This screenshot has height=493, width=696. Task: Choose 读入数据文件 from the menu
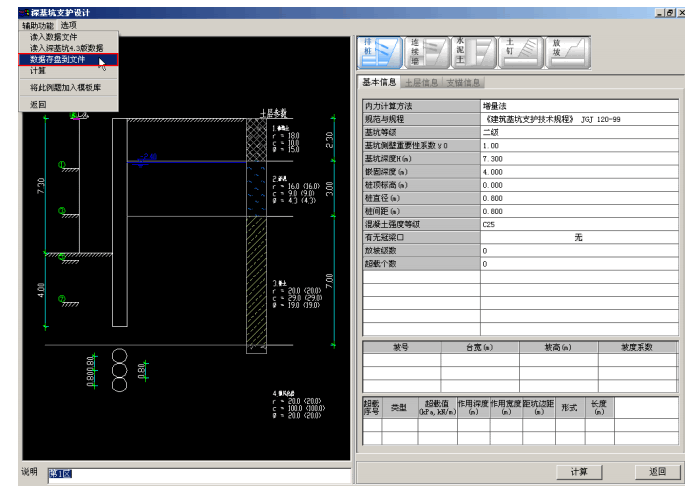click(x=53, y=37)
